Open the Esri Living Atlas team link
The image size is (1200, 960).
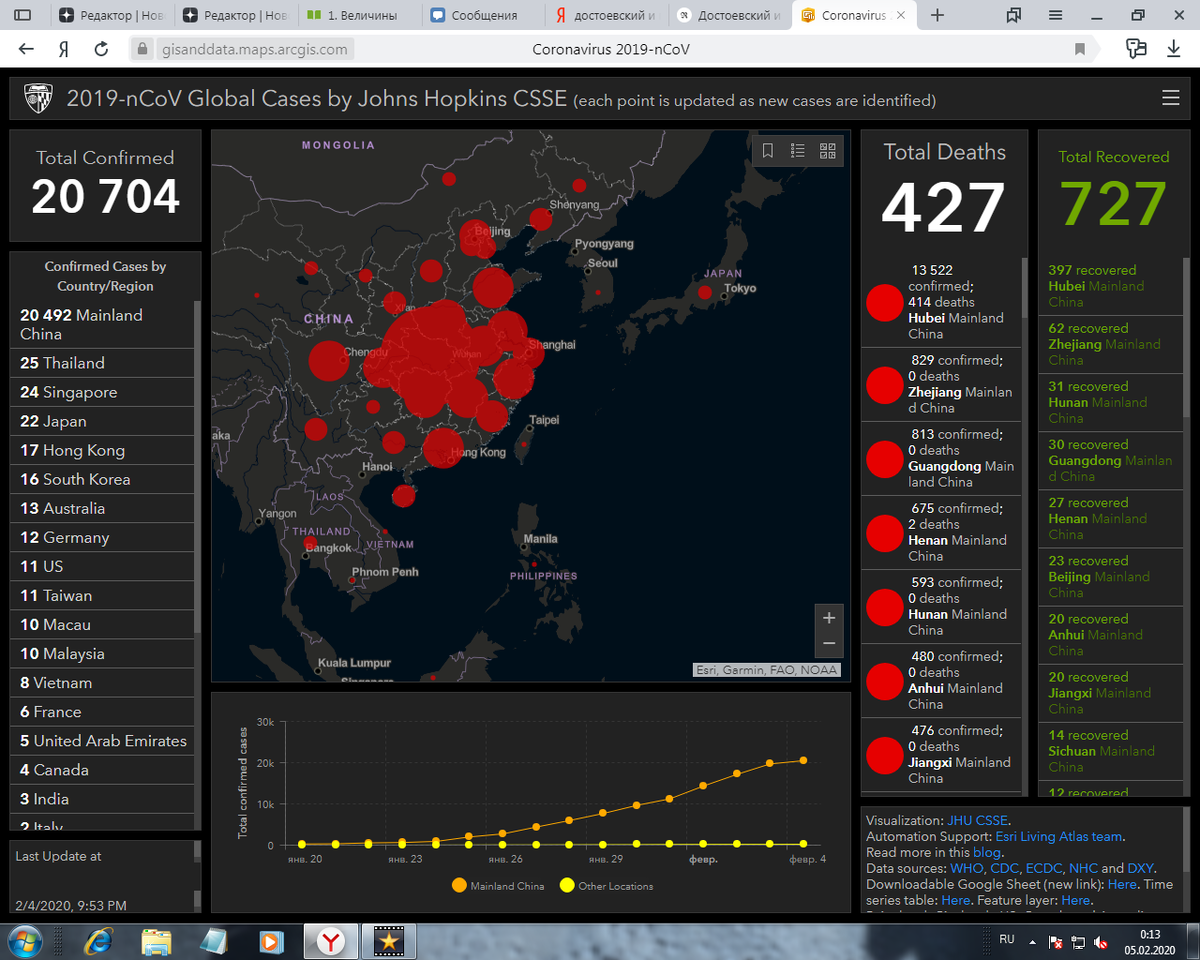1058,837
